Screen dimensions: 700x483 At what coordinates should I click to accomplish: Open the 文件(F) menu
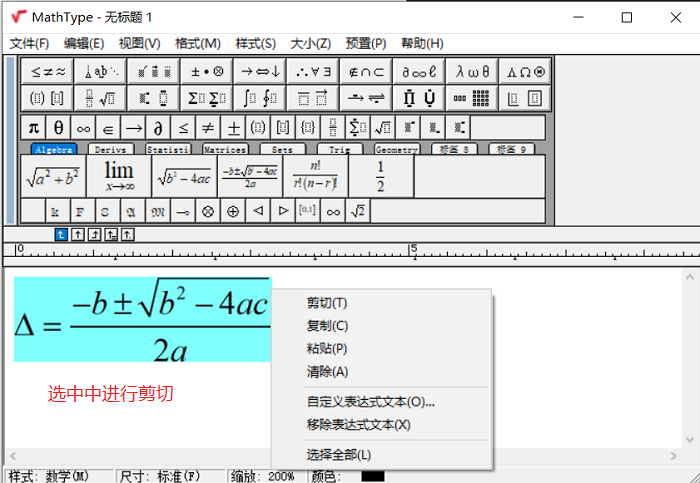(29, 43)
